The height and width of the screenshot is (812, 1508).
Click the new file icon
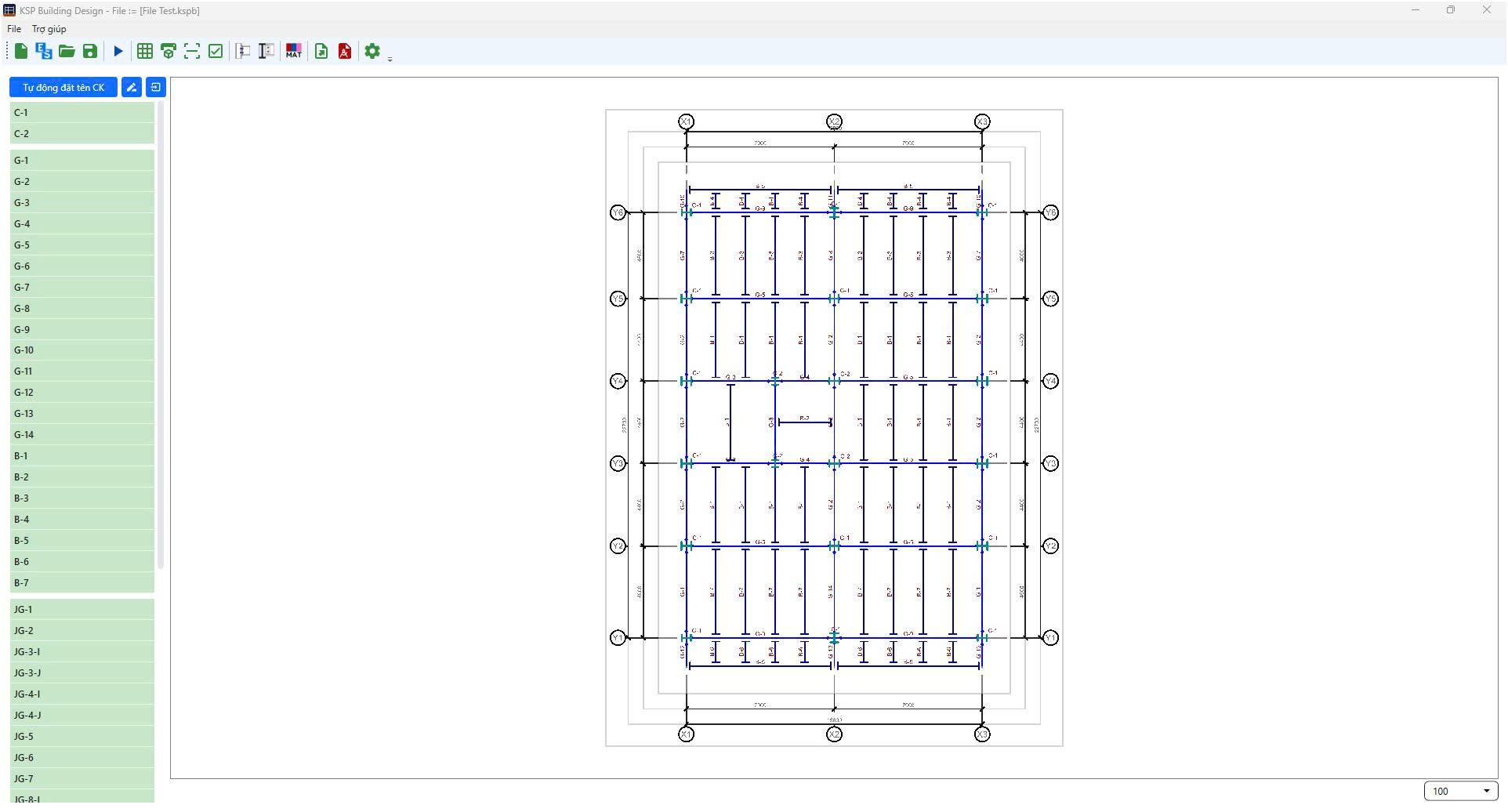21,52
